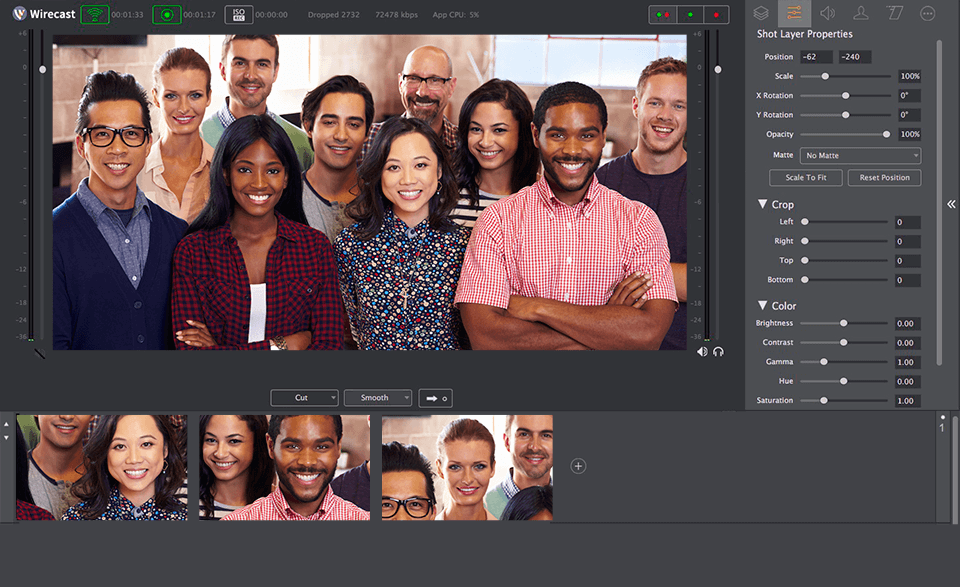Screen dimensions: 960x587
Task: Open the Cut transition dropdown
Action: 304,397
